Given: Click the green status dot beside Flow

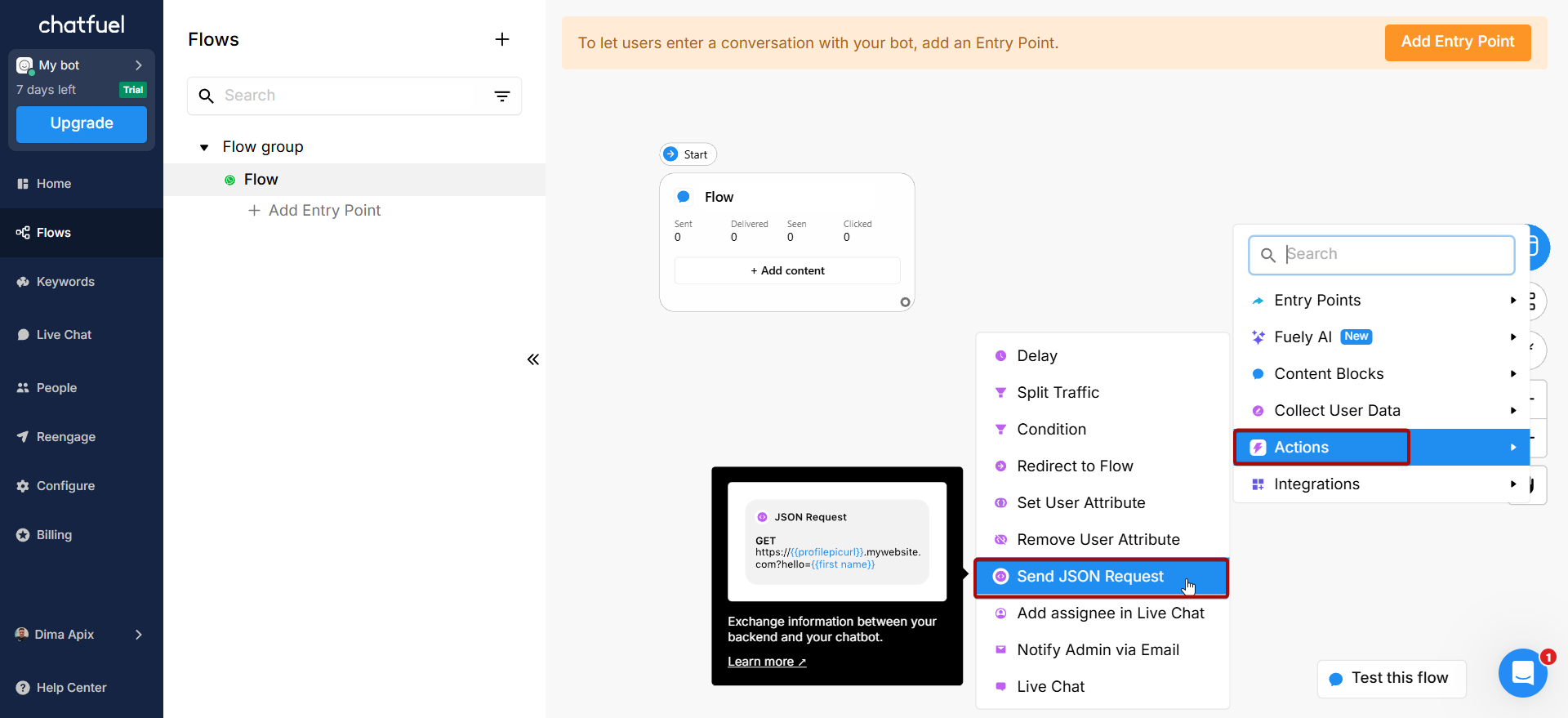Looking at the screenshot, I should [x=230, y=180].
